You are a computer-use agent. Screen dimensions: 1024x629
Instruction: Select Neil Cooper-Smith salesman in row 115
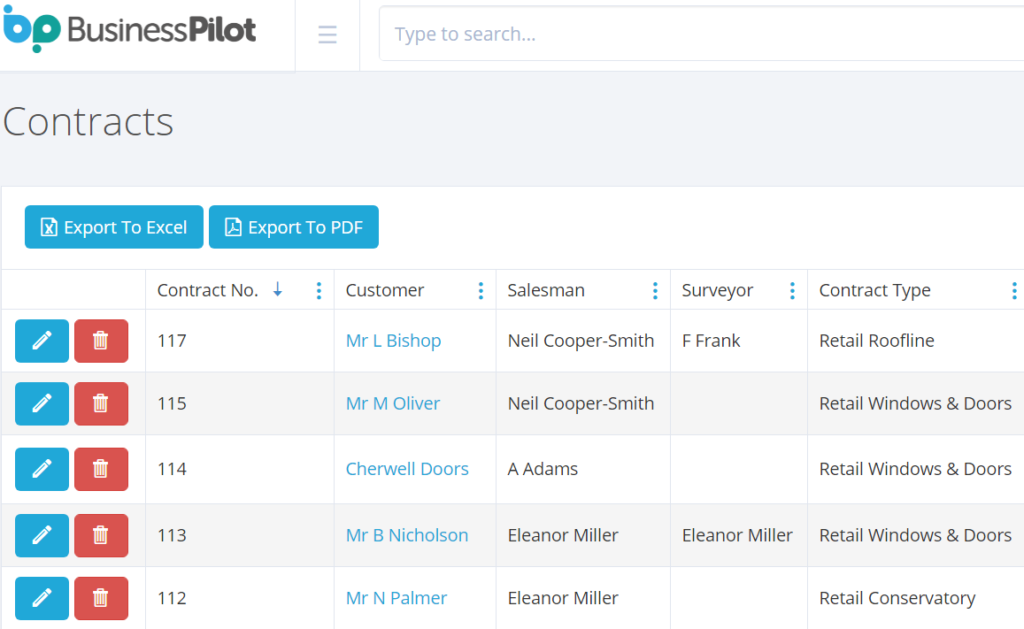click(x=581, y=403)
